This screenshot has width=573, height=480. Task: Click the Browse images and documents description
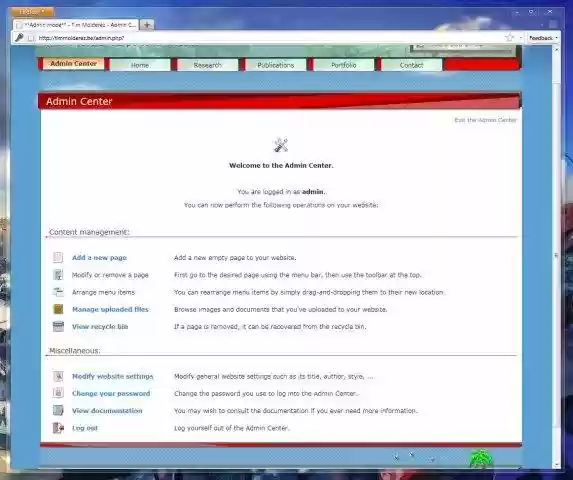coord(280,309)
